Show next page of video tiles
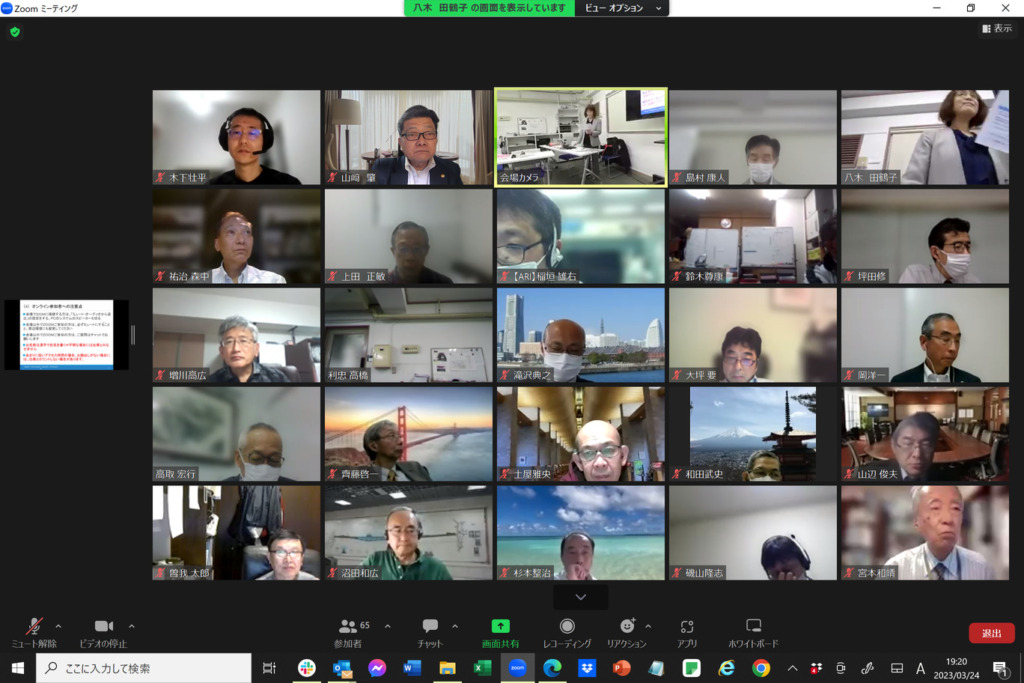The width and height of the screenshot is (1024, 683). 580,597
